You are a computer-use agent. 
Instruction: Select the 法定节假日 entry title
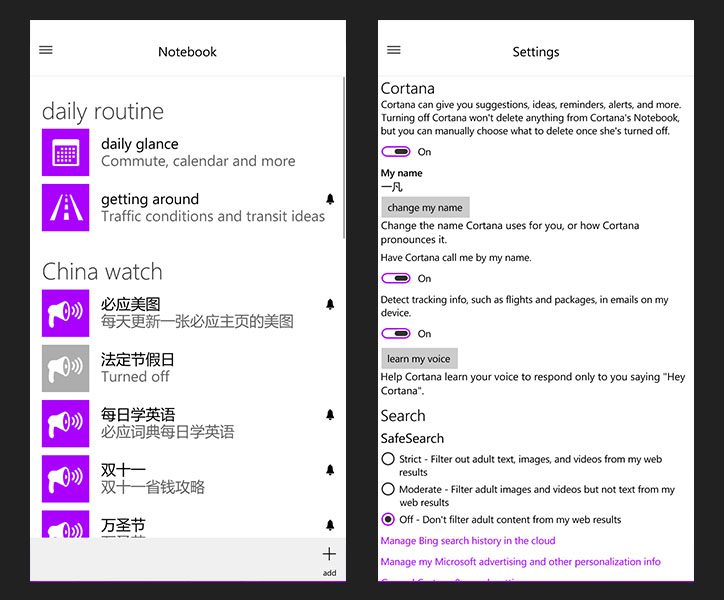click(x=138, y=359)
